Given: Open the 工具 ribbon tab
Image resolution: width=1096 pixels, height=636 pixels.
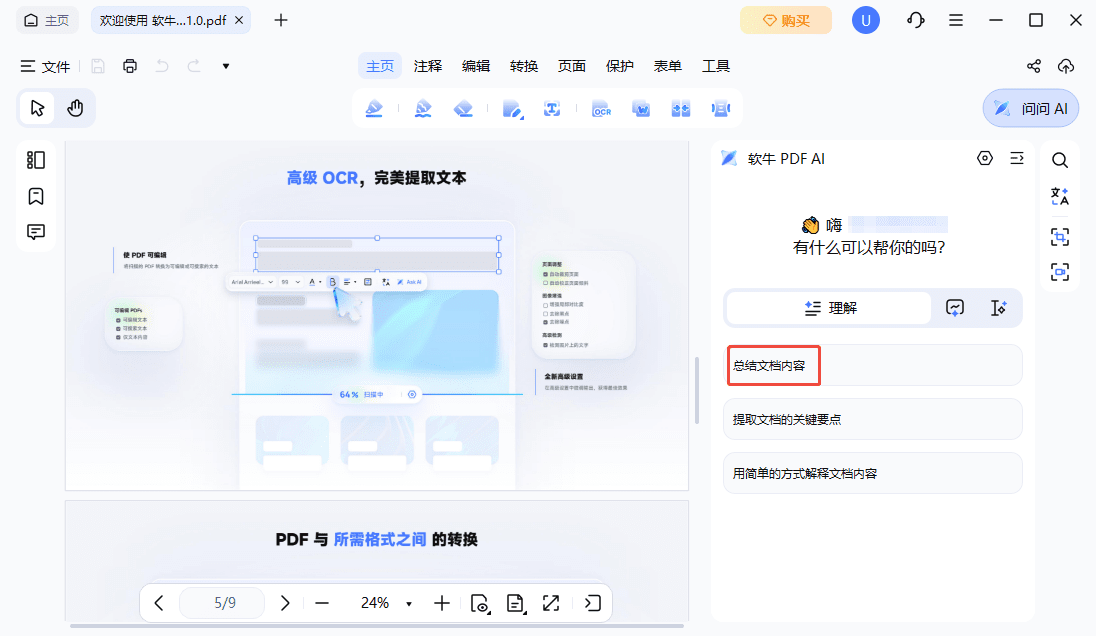Looking at the screenshot, I should [x=716, y=66].
